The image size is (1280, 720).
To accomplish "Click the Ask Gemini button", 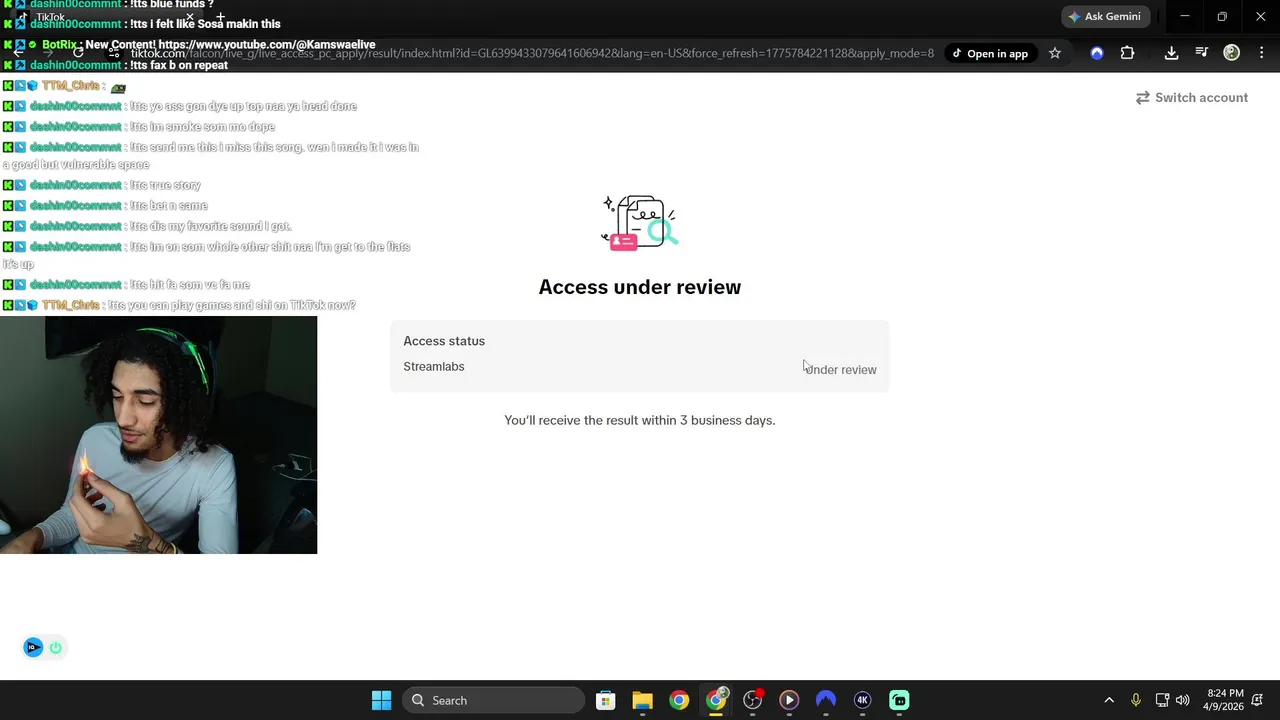I will (x=1105, y=17).
